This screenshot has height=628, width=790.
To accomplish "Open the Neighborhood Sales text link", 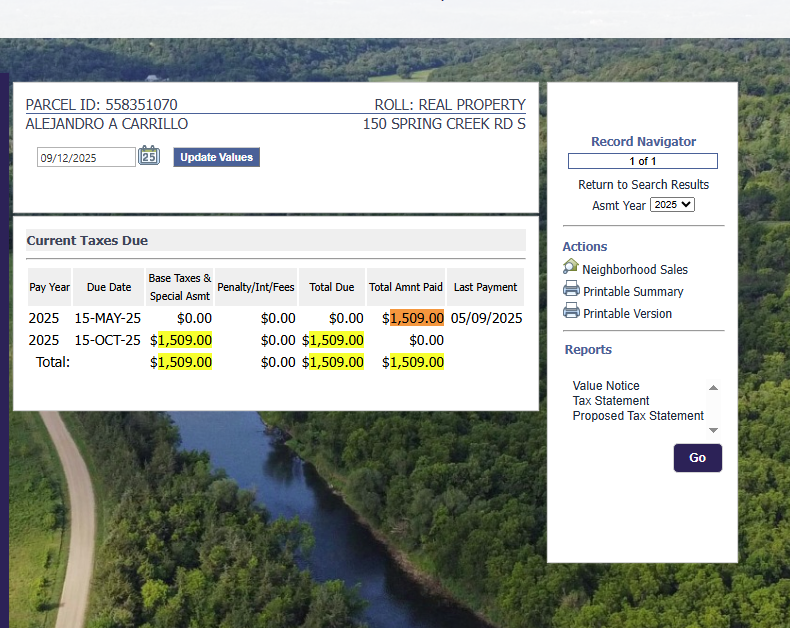I will tap(635, 269).
